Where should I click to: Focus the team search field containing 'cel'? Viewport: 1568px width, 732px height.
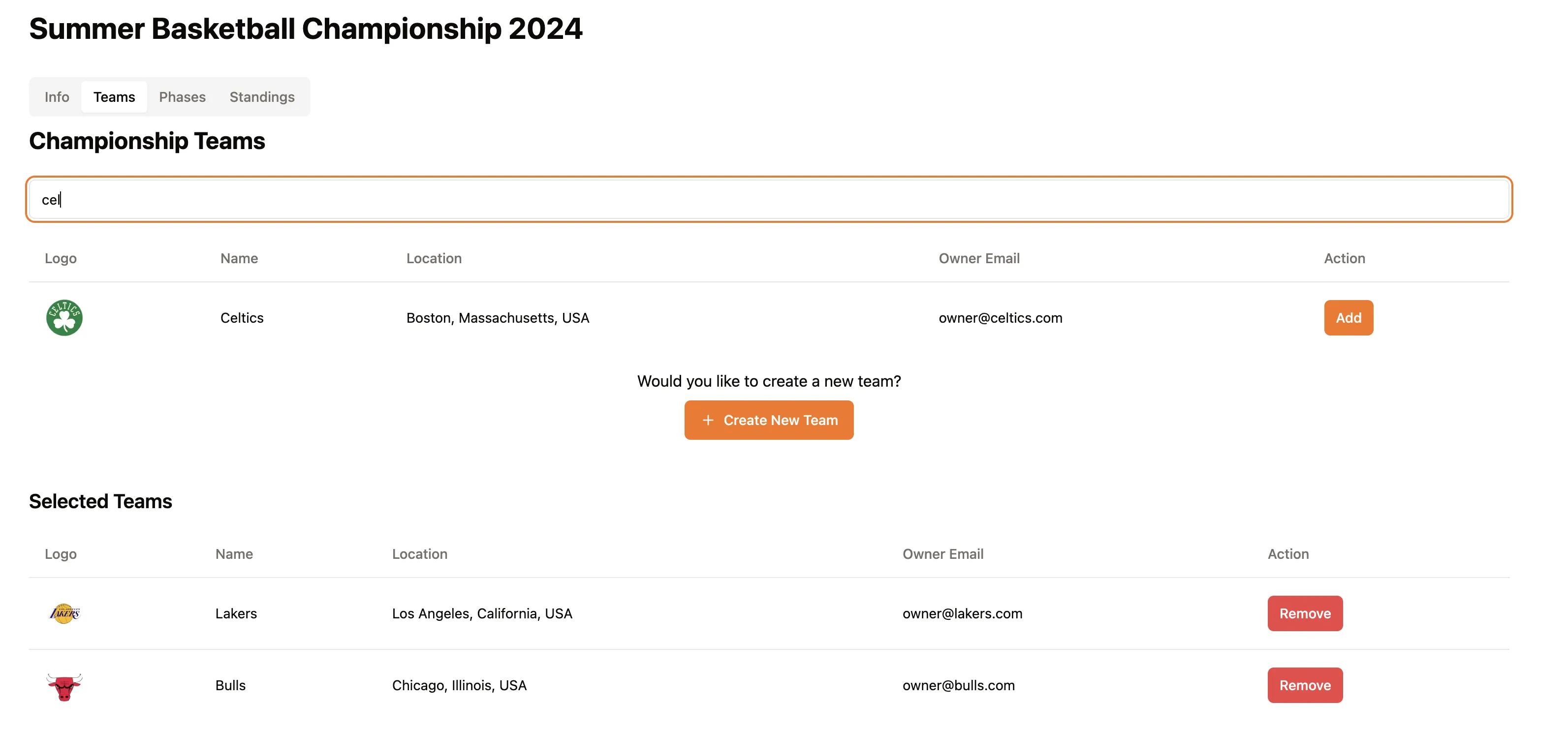click(x=769, y=200)
